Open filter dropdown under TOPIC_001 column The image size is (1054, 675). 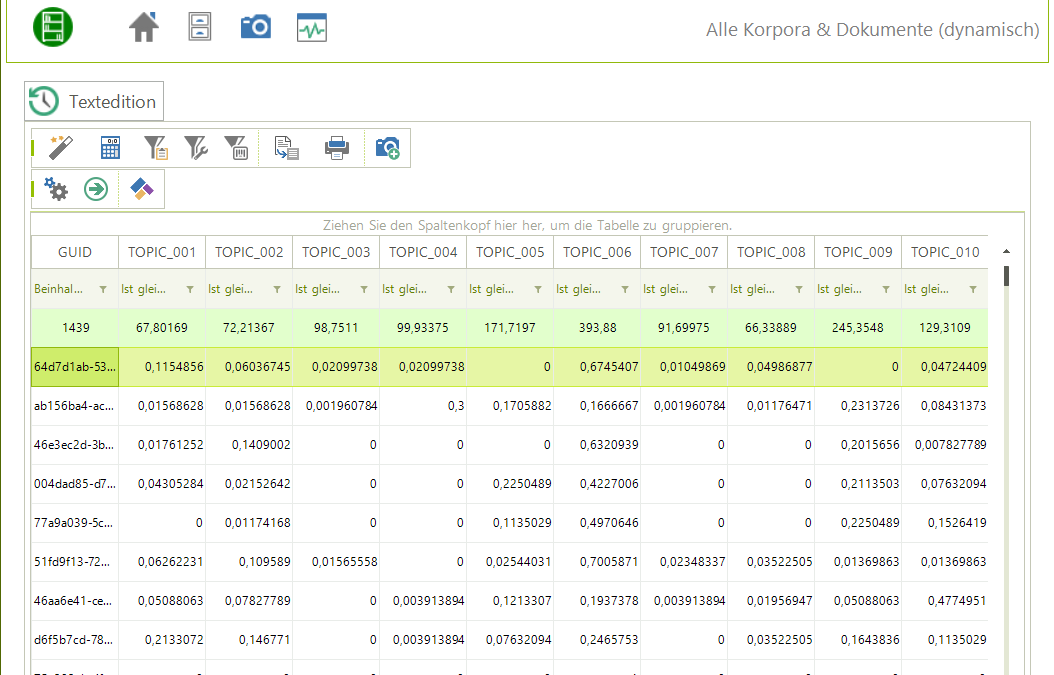click(x=190, y=290)
